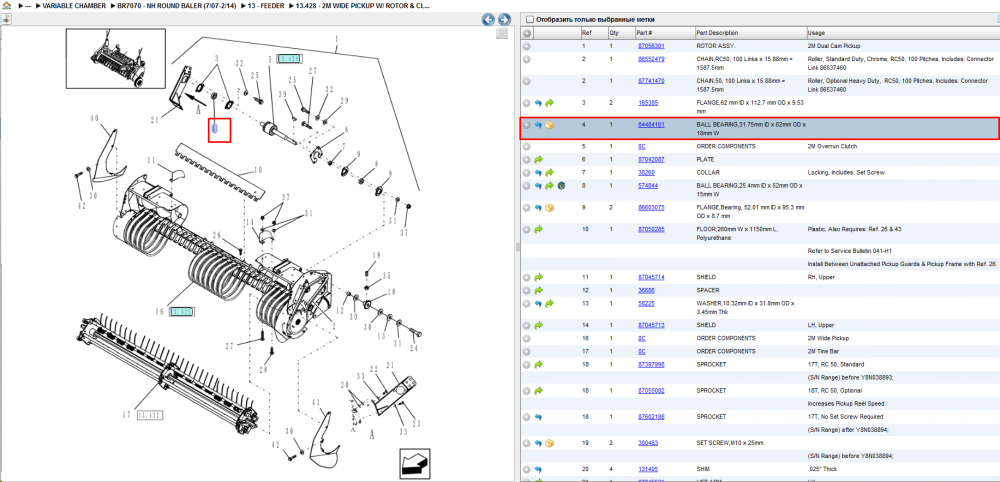
Task: Click green arrow icon for sprocket 87397998
Action: [538, 365]
